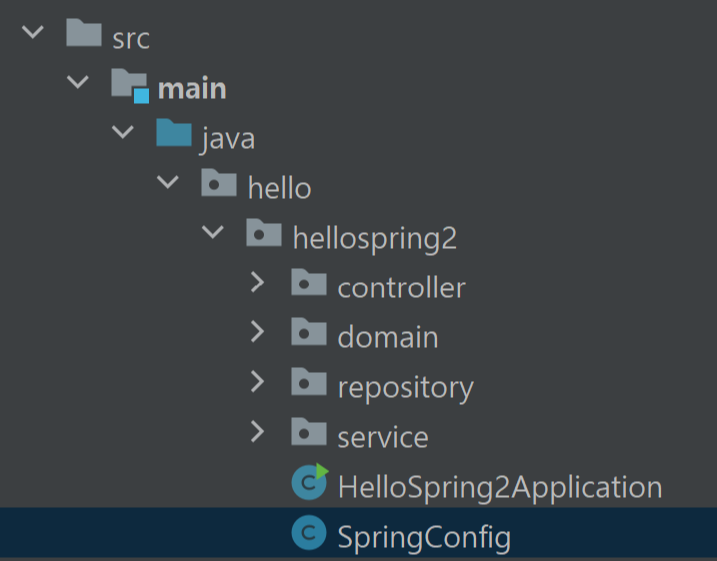Click the domain package icon
The image size is (717, 561).
[x=309, y=332]
